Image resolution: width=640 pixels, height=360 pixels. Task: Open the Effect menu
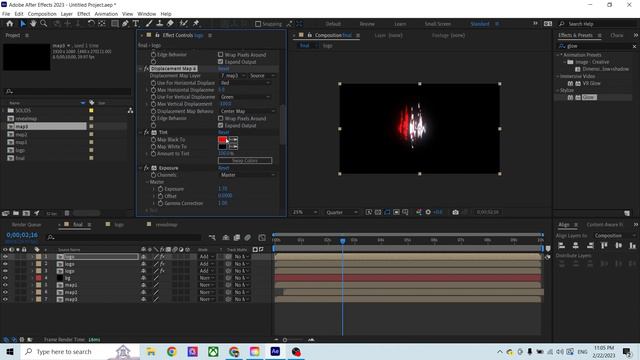click(84, 14)
